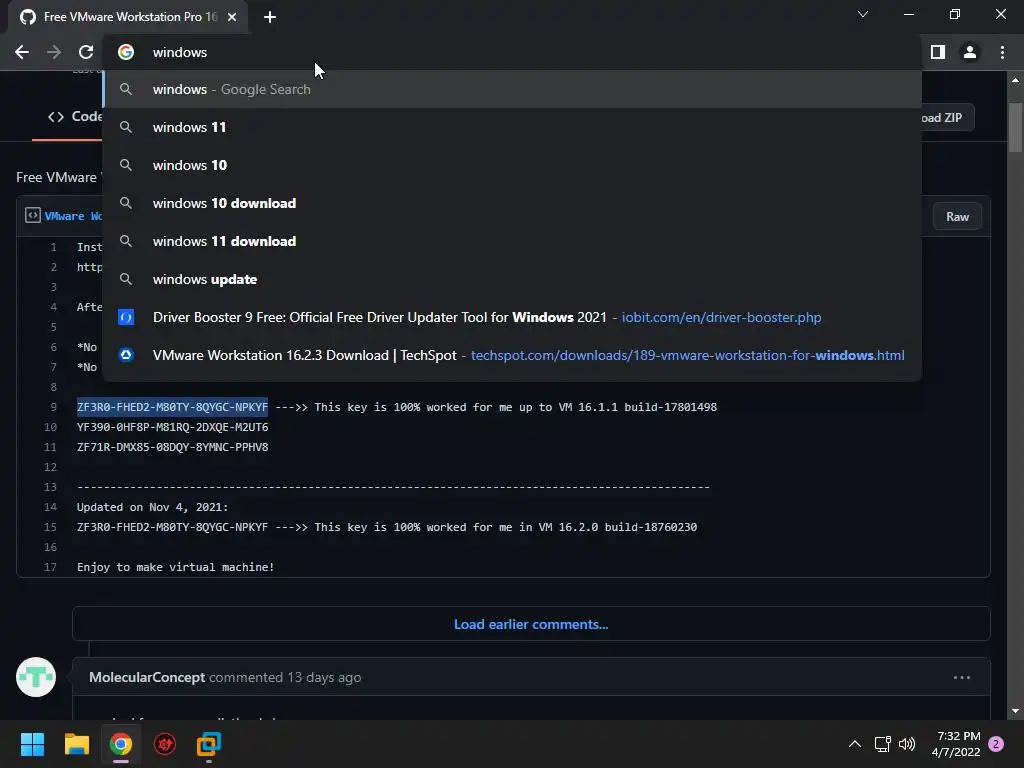The height and width of the screenshot is (768, 1024).
Task: Open VMware Workstation from the taskbar
Action: [x=209, y=744]
